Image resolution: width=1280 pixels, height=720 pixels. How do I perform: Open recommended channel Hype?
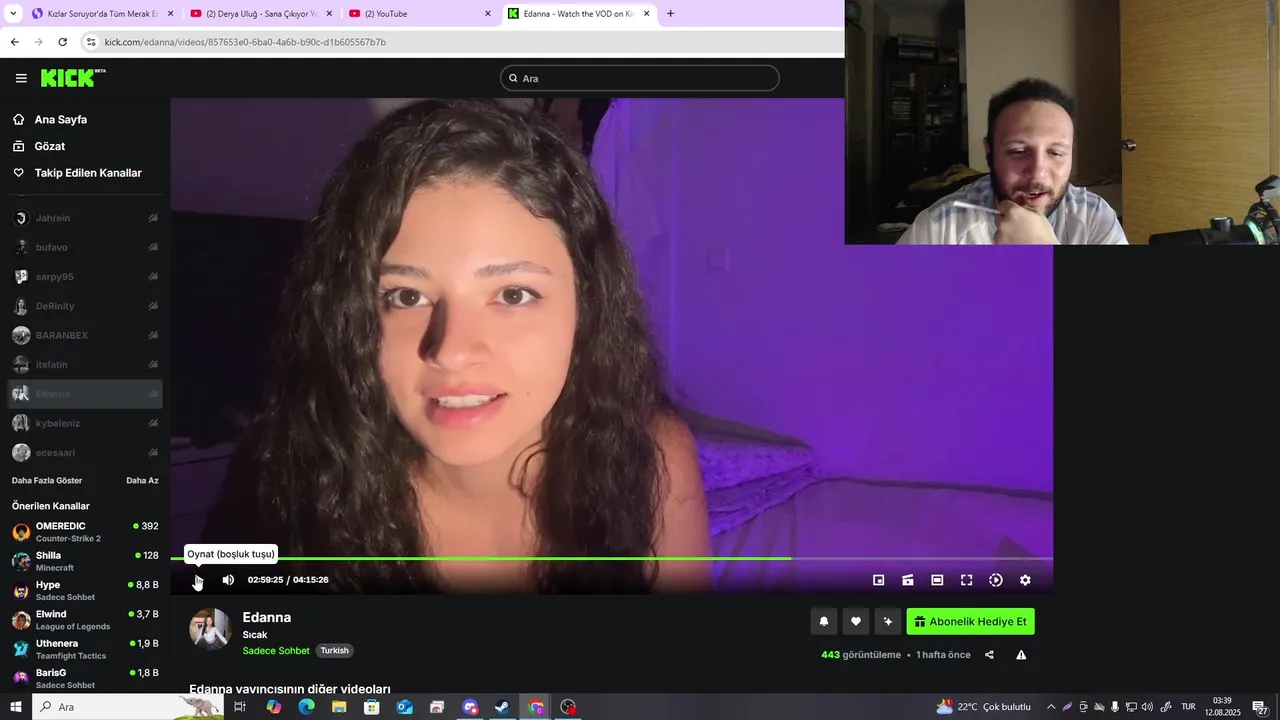coord(85,590)
